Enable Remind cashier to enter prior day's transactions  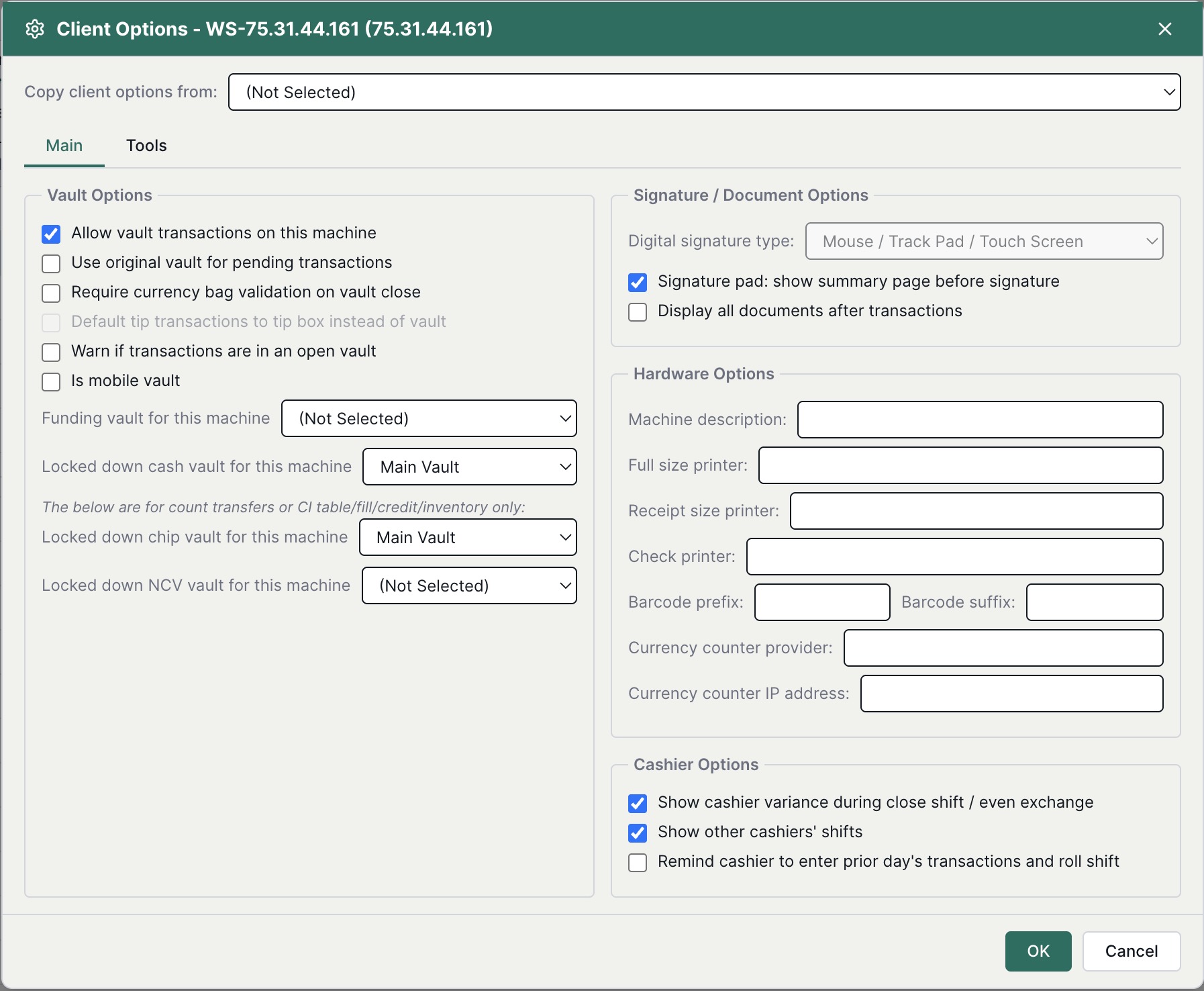(638, 862)
